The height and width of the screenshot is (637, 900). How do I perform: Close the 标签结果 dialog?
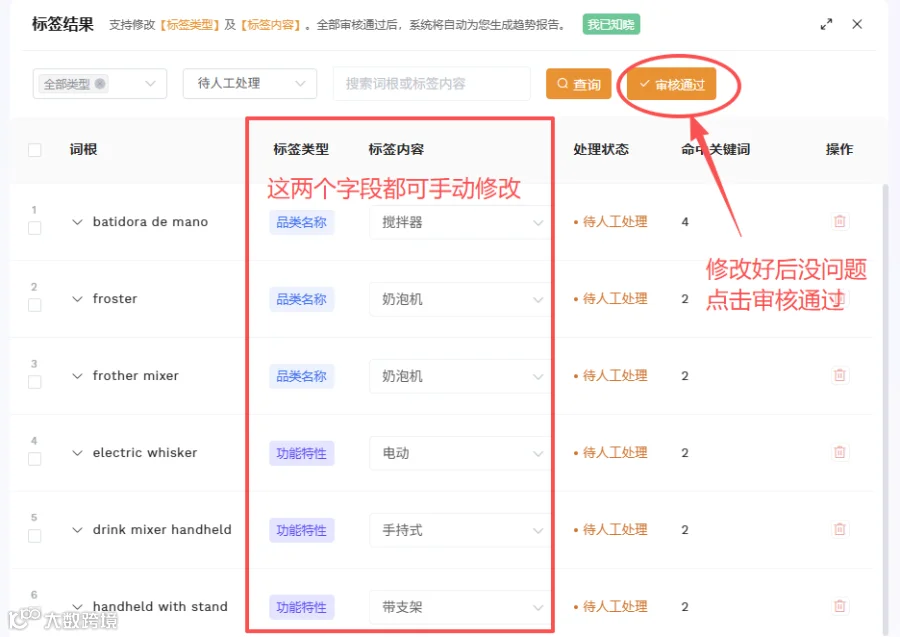point(857,24)
